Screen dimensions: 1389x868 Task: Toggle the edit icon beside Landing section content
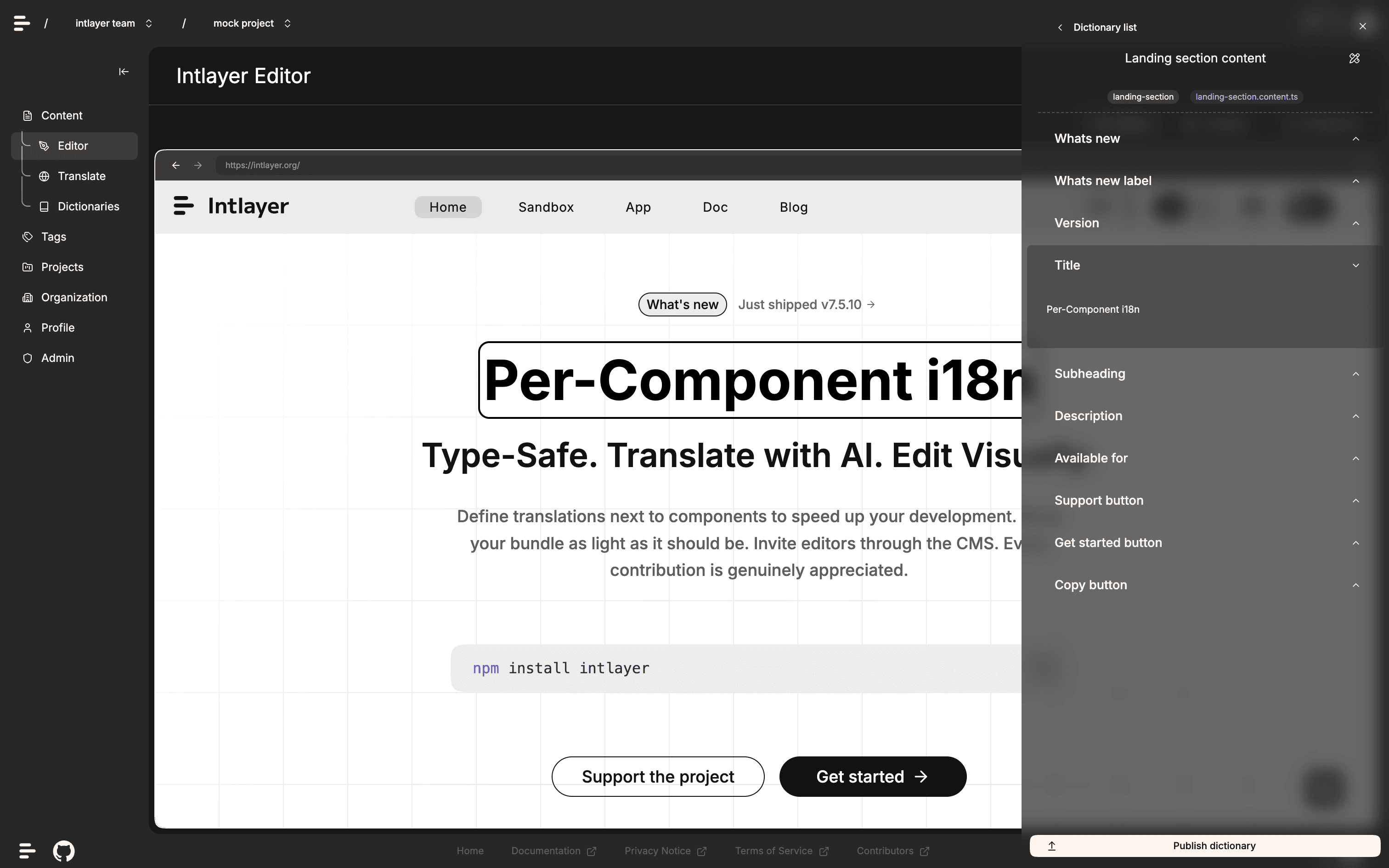point(1354,58)
